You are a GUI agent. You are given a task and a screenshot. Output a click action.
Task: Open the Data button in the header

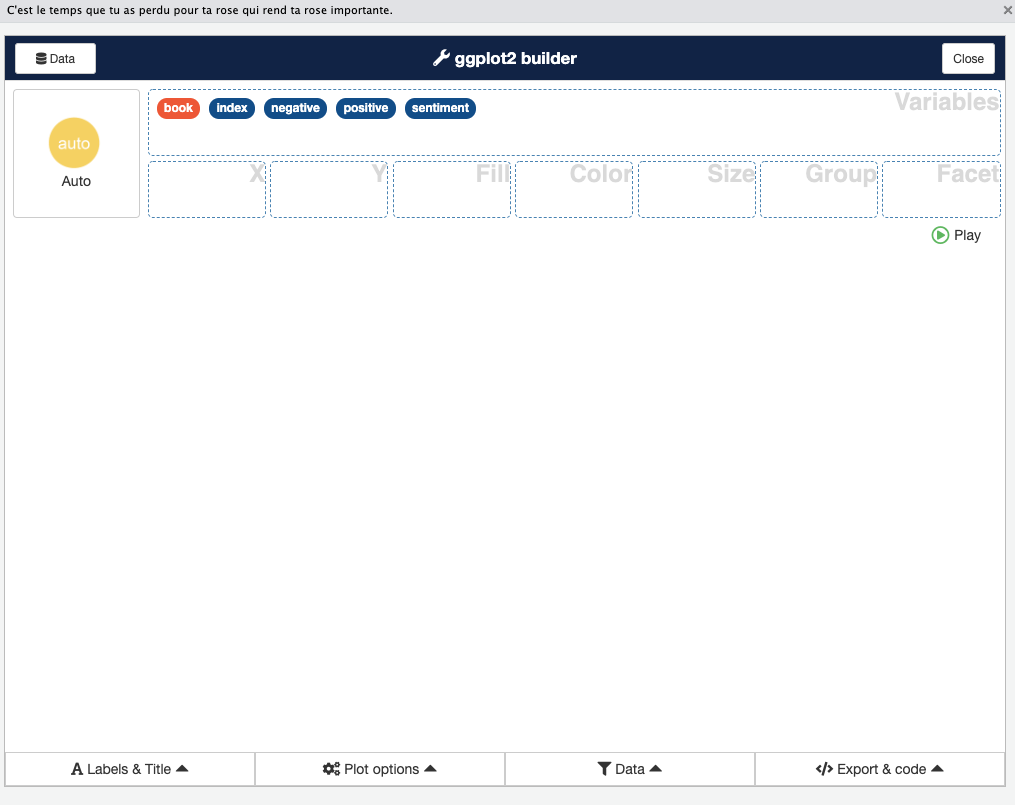[x=55, y=58]
